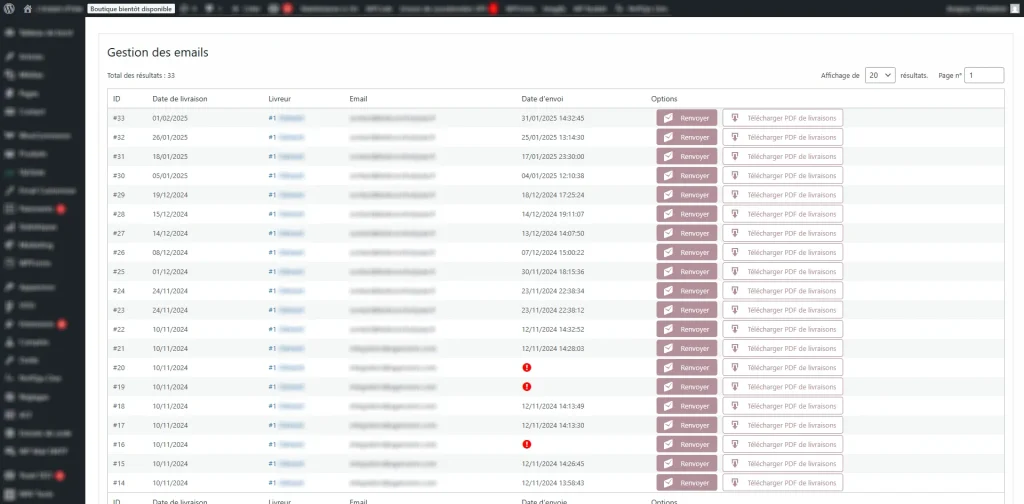Click the download icon in row #30 PDF button
Screen dimensions: 1024x504
pyautogui.click(x=735, y=176)
